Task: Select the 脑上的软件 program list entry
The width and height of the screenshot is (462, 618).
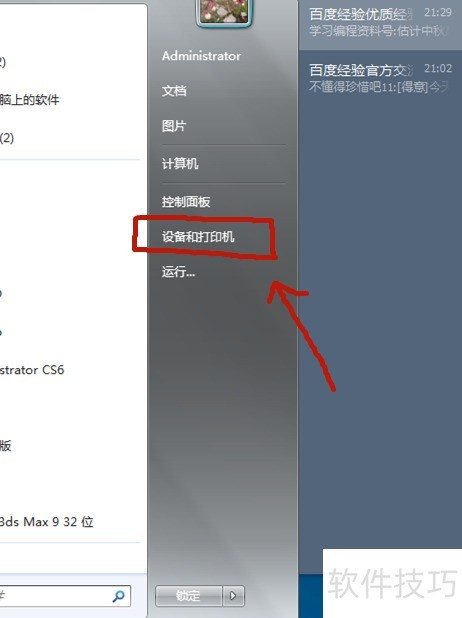Action: 30,100
